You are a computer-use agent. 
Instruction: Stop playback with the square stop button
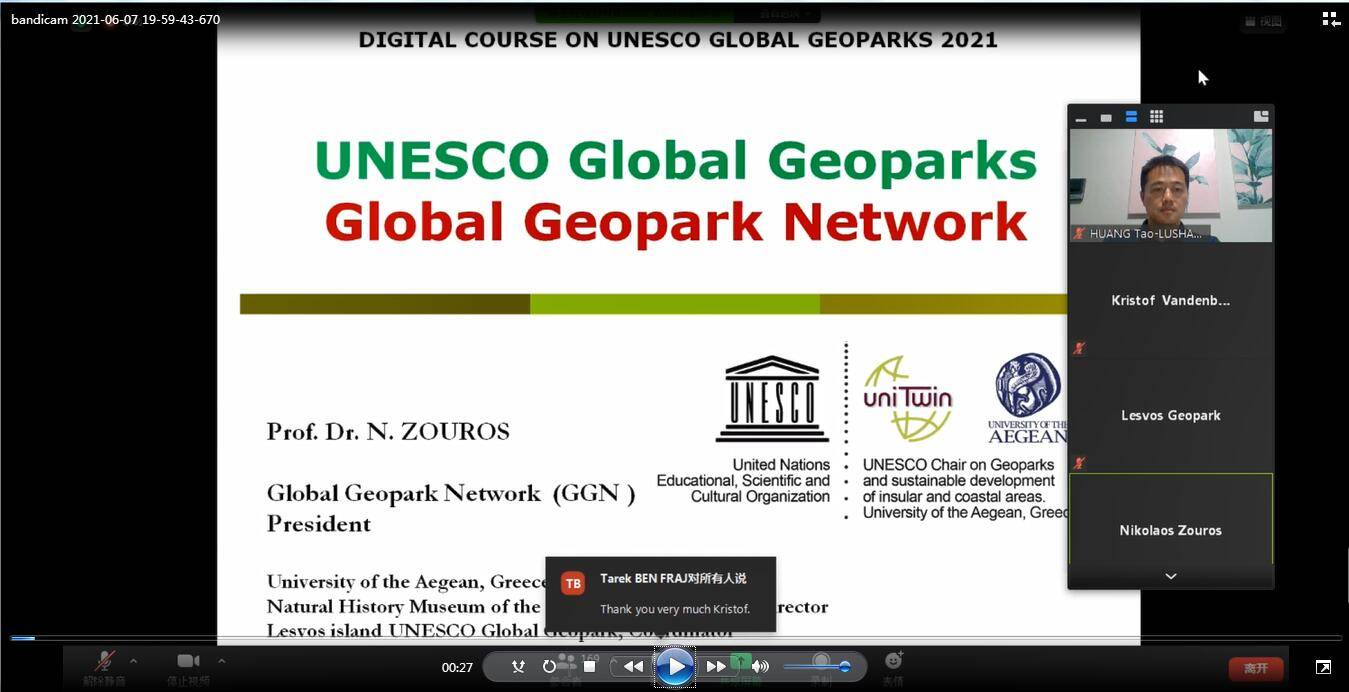[590, 666]
